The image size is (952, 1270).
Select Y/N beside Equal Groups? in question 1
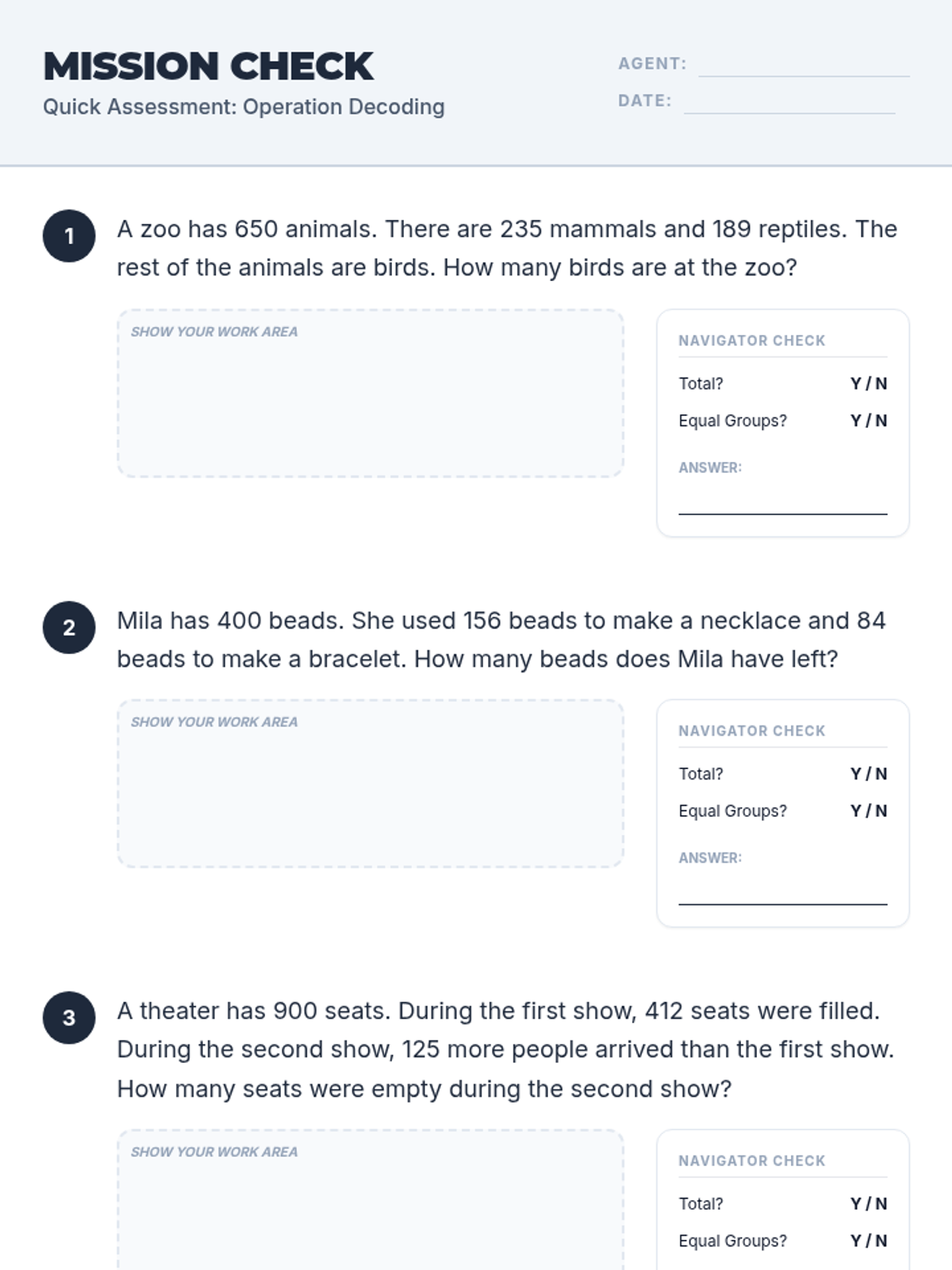tap(868, 421)
